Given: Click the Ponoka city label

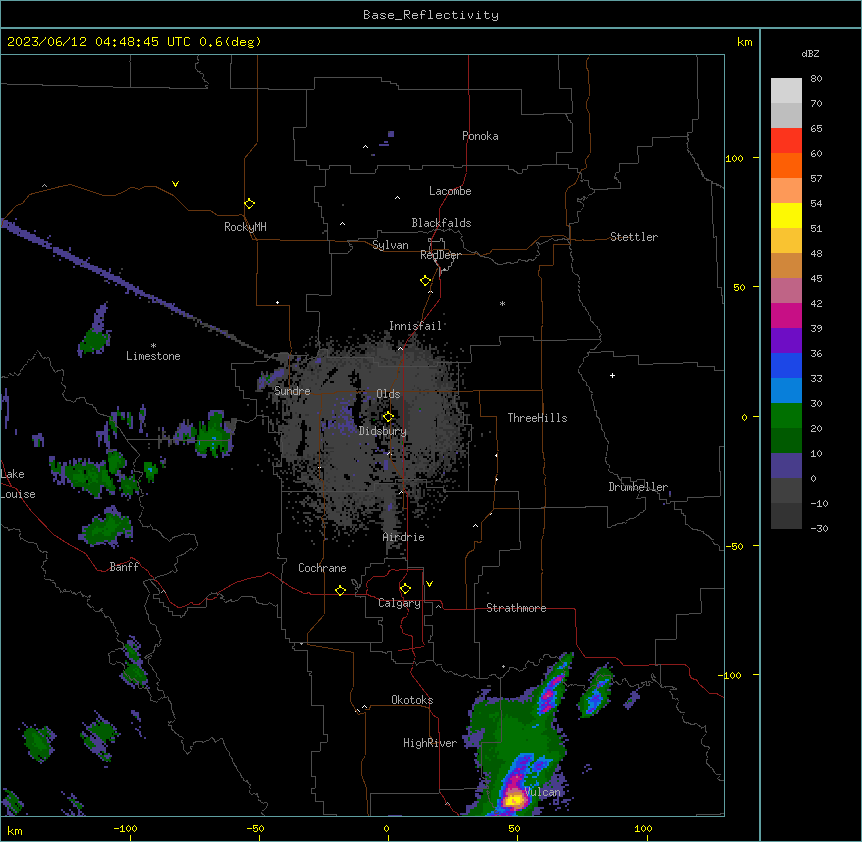Looking at the screenshot, I should click(x=480, y=136).
